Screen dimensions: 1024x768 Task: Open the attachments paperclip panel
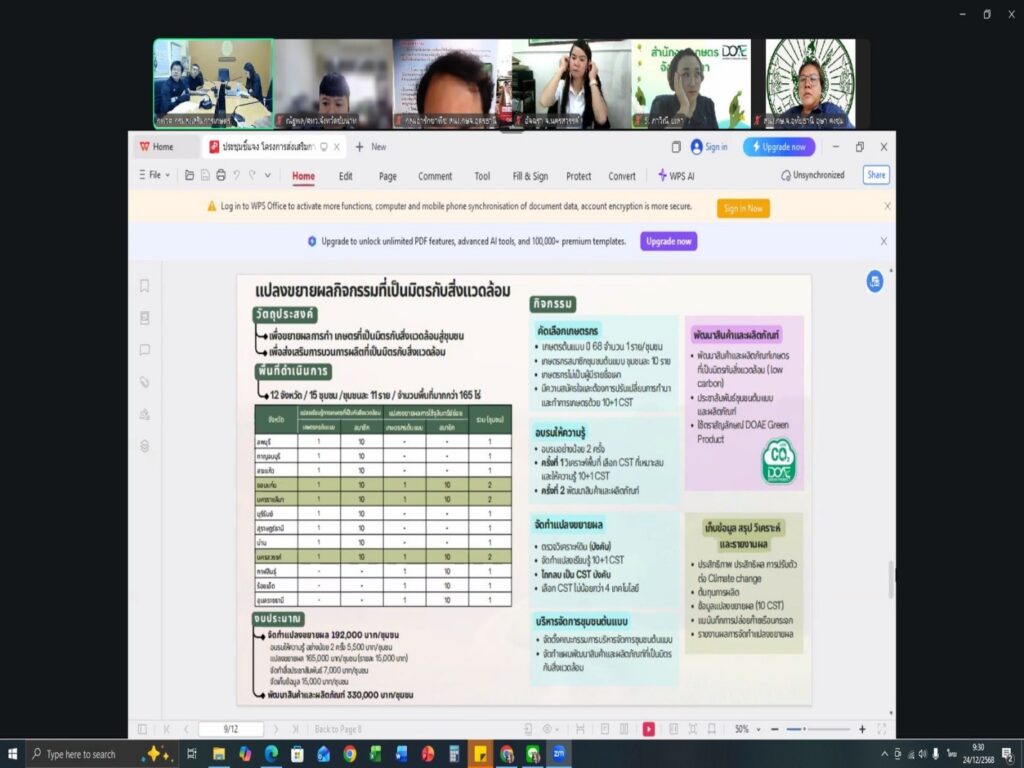pyautogui.click(x=145, y=382)
